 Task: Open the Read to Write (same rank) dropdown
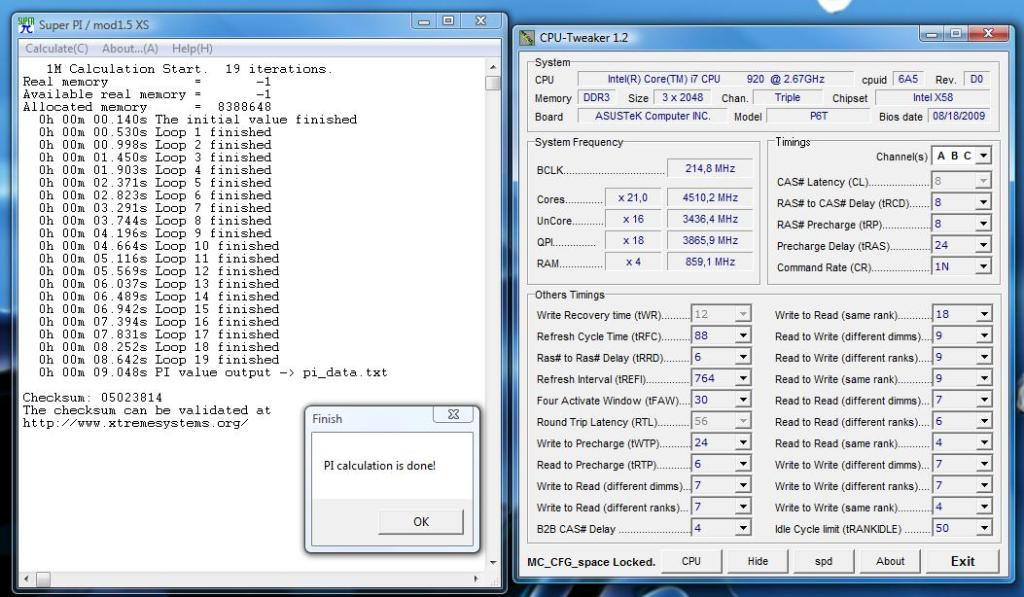click(984, 378)
